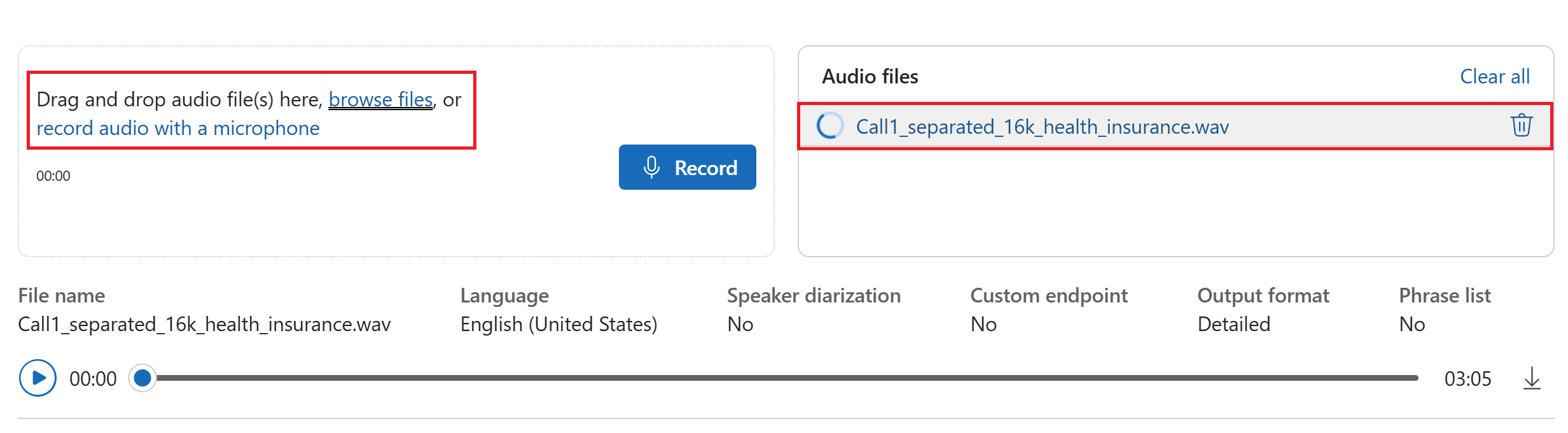Viewport: 1568px width, 433px height.
Task: Download the audio using the down-arrow icon
Action: pyautogui.click(x=1532, y=378)
